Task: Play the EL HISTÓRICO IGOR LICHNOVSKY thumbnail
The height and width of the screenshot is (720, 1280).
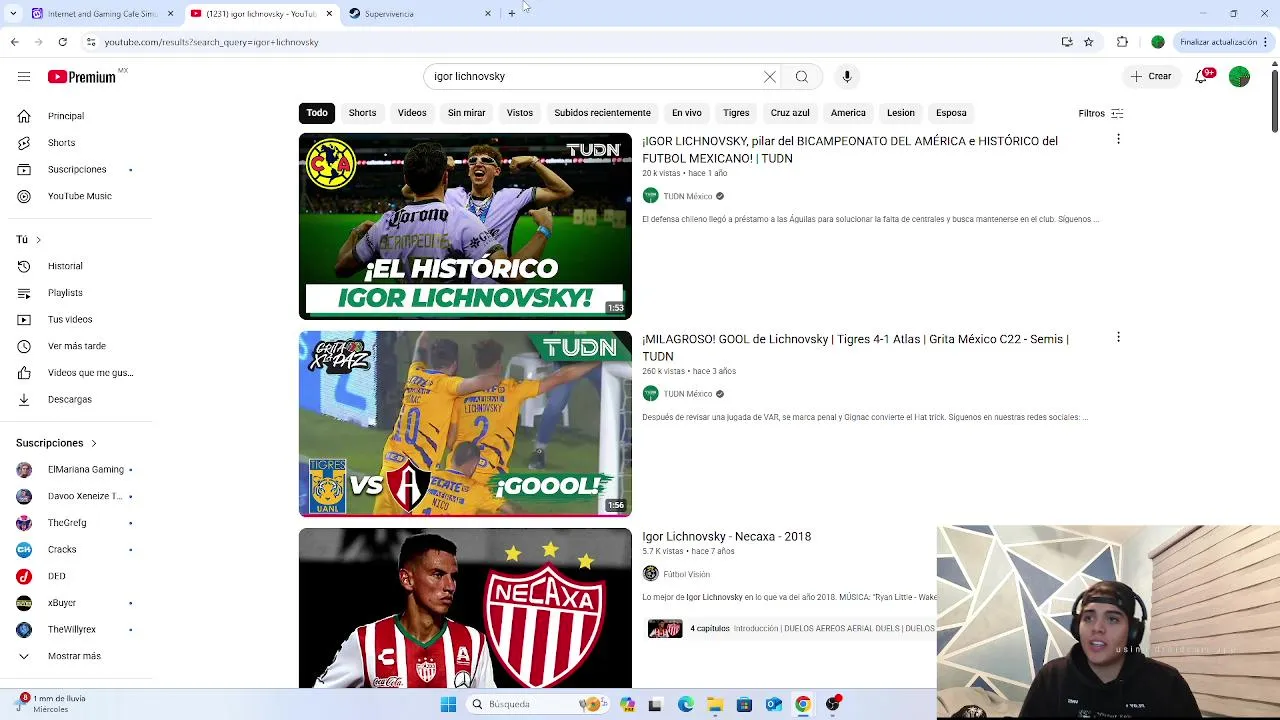Action: tap(465, 226)
